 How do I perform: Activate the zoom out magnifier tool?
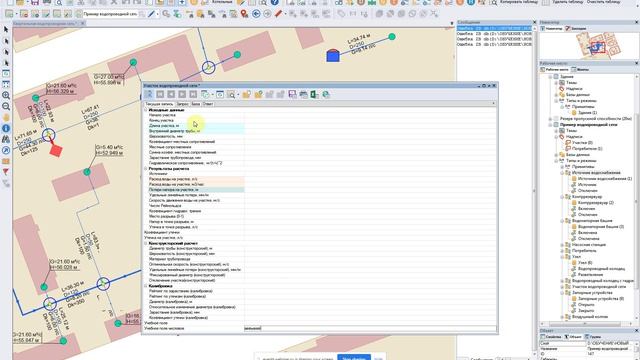6,107
